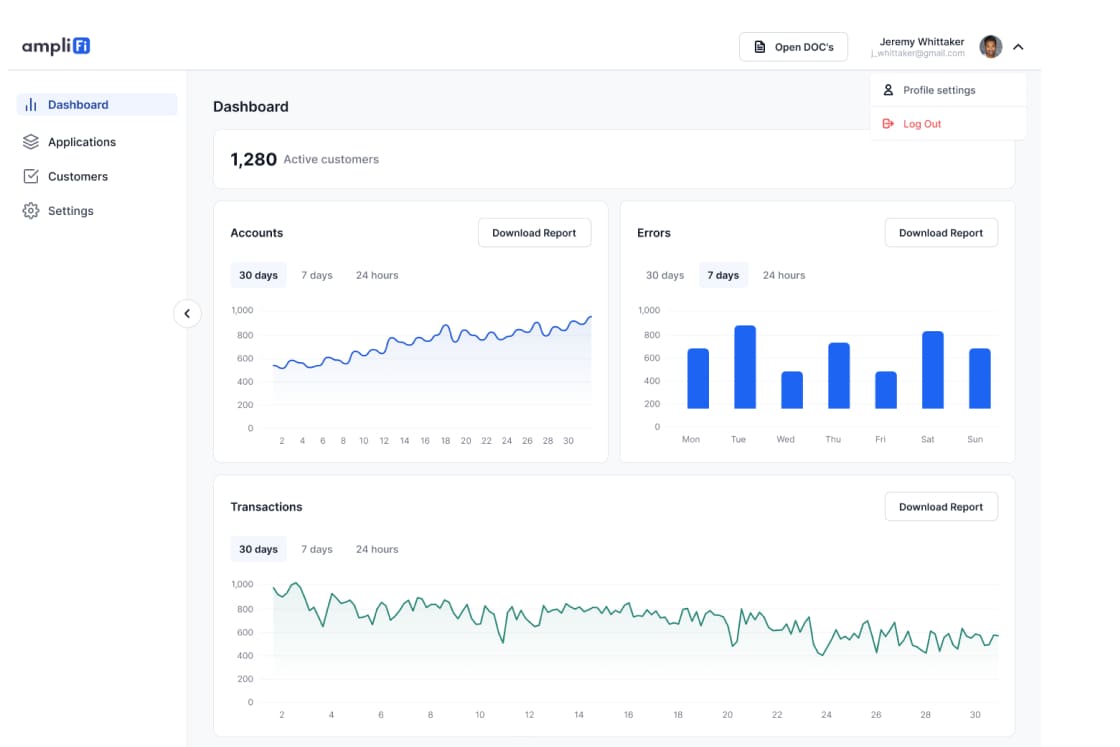Switch Errors chart to 24 hours
Viewport: 1120px width, 747px height.
784,275
